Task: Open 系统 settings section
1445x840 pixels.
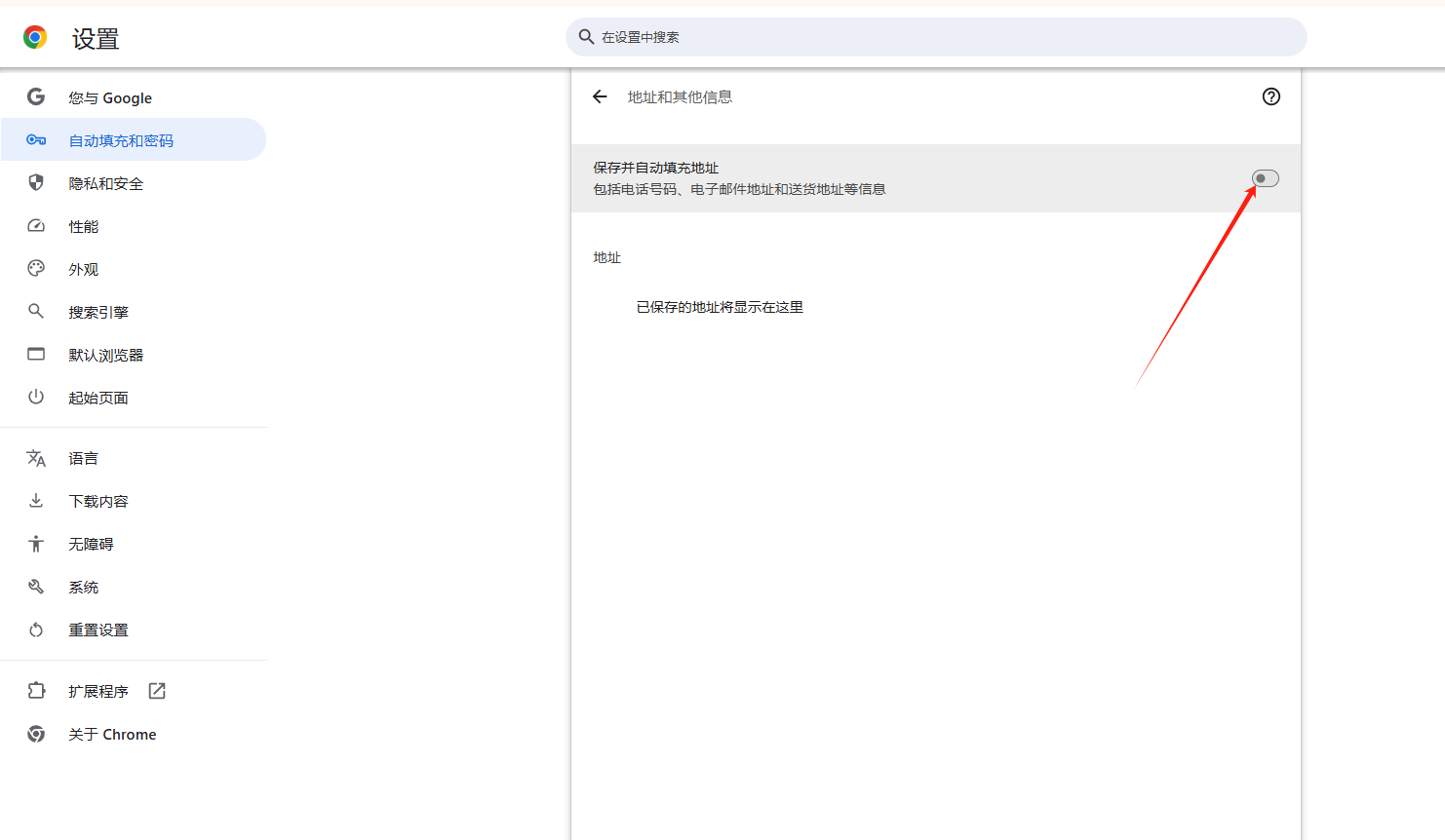Action: [x=134, y=587]
